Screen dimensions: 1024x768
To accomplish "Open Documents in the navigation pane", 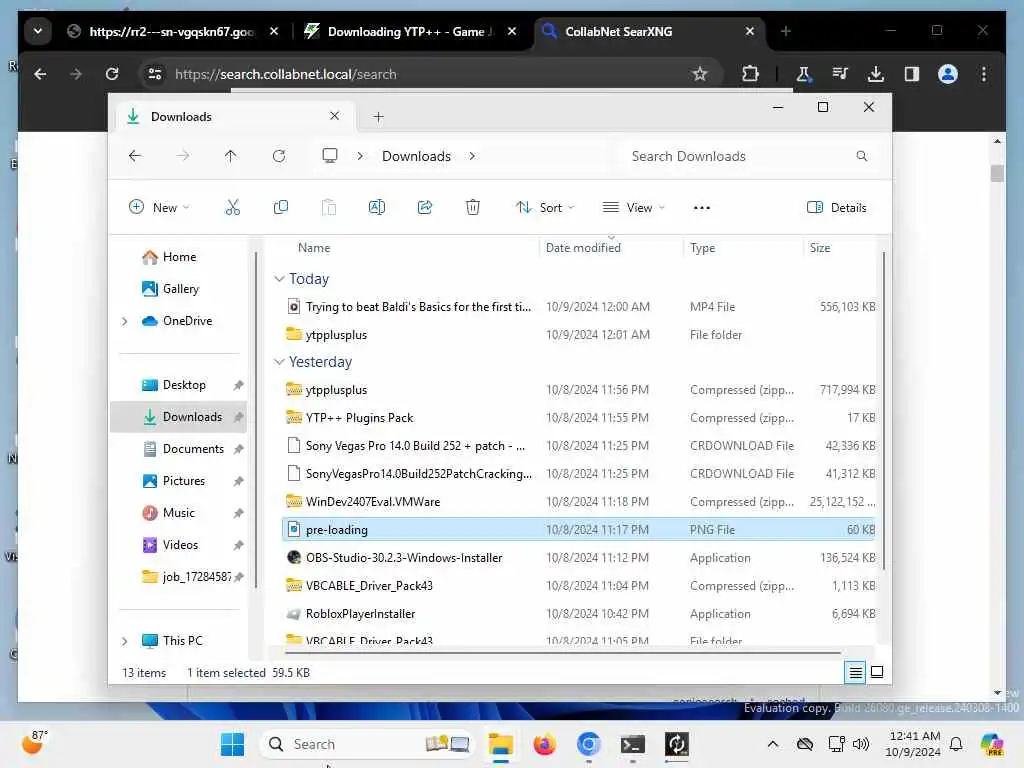I will (x=193, y=449).
